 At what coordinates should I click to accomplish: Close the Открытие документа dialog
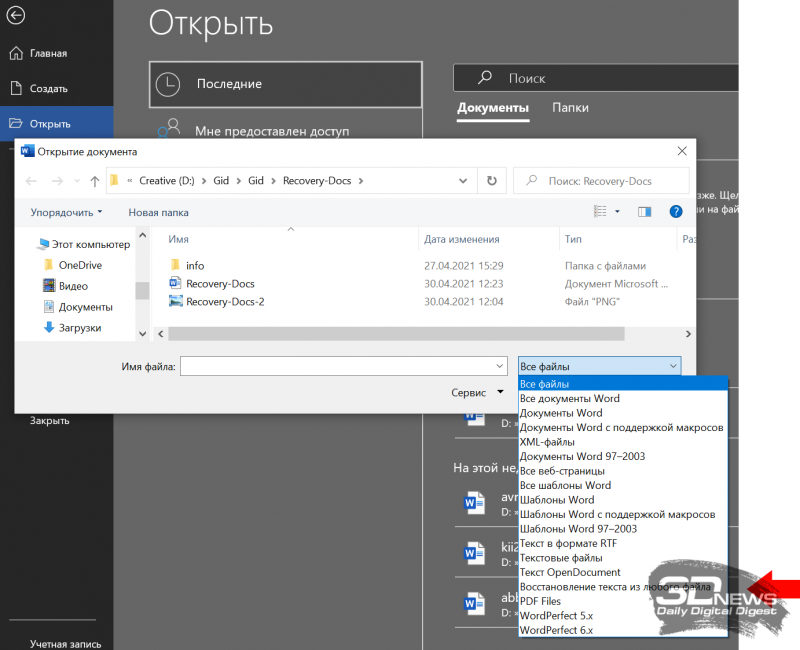coord(682,151)
